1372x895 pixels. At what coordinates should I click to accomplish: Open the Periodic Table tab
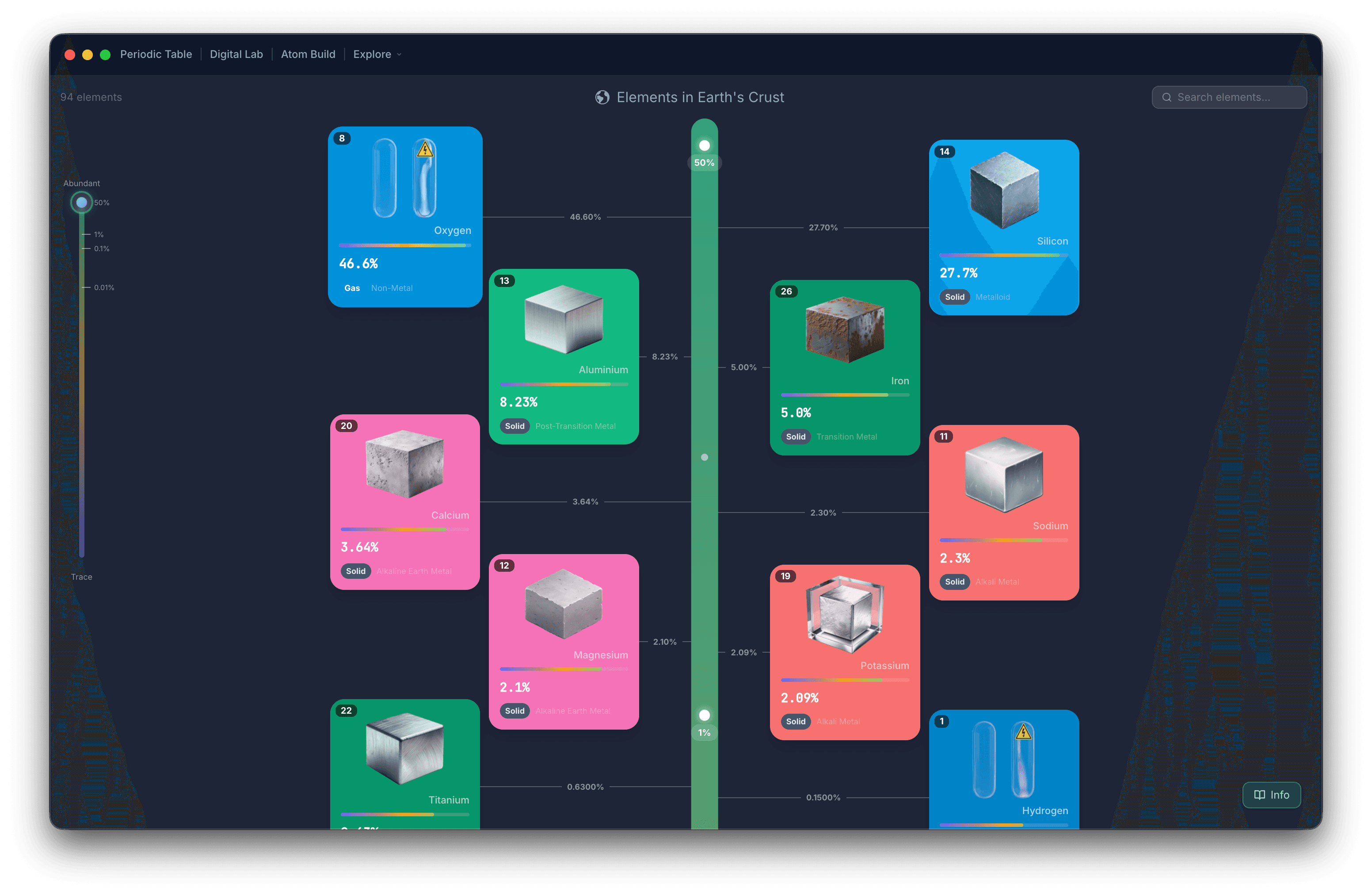pyautogui.click(x=156, y=54)
